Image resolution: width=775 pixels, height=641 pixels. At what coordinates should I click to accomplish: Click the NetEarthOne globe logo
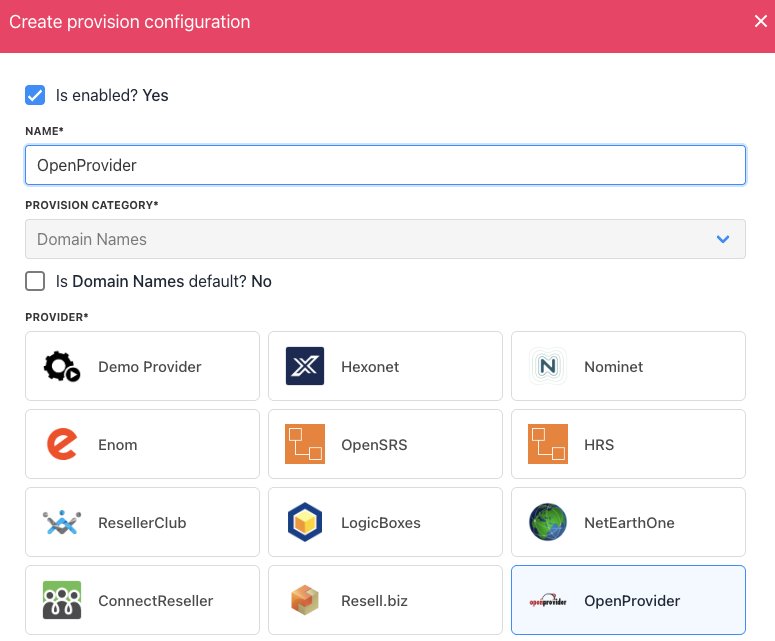point(548,522)
